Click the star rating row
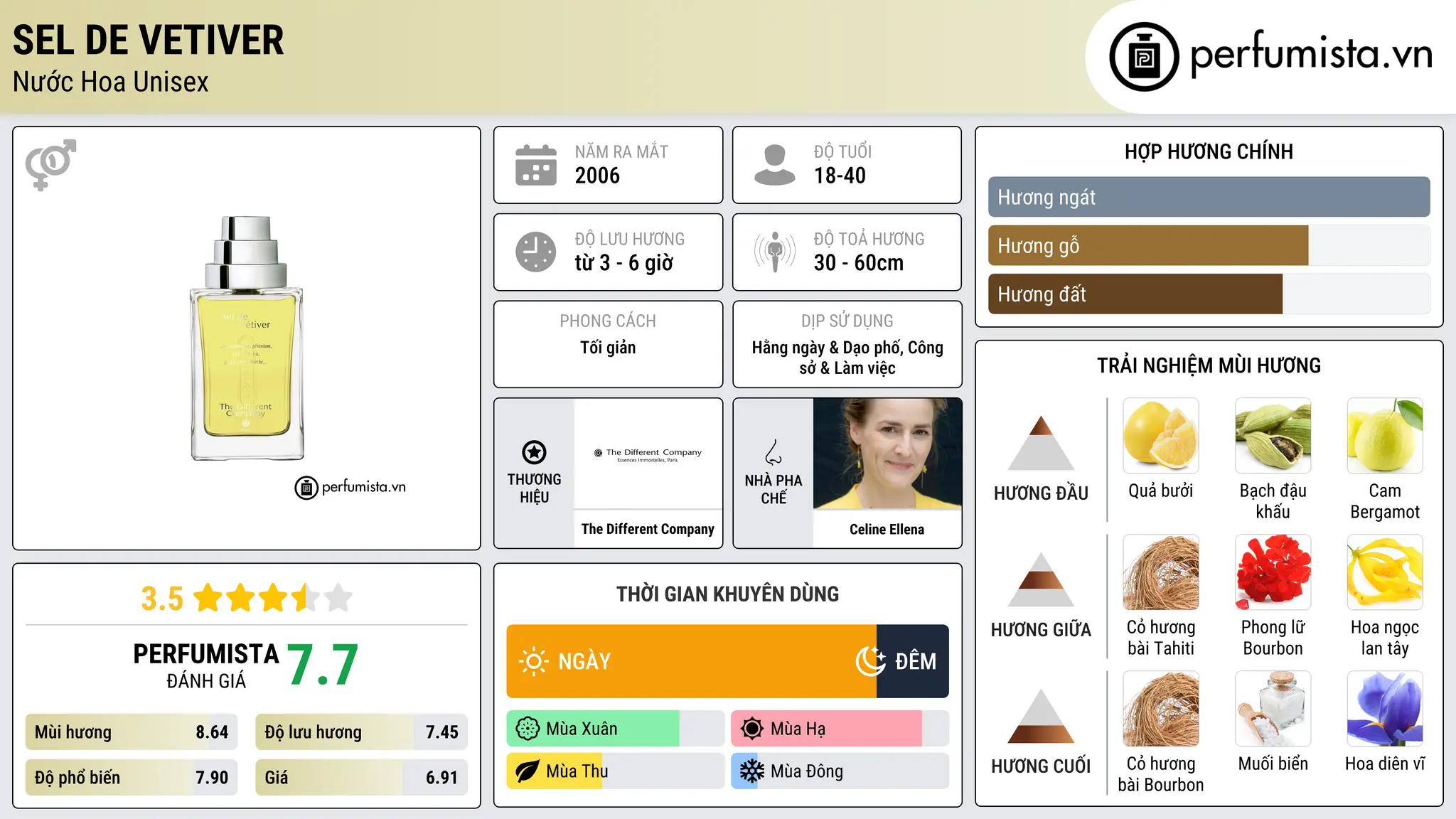 pyautogui.click(x=273, y=598)
